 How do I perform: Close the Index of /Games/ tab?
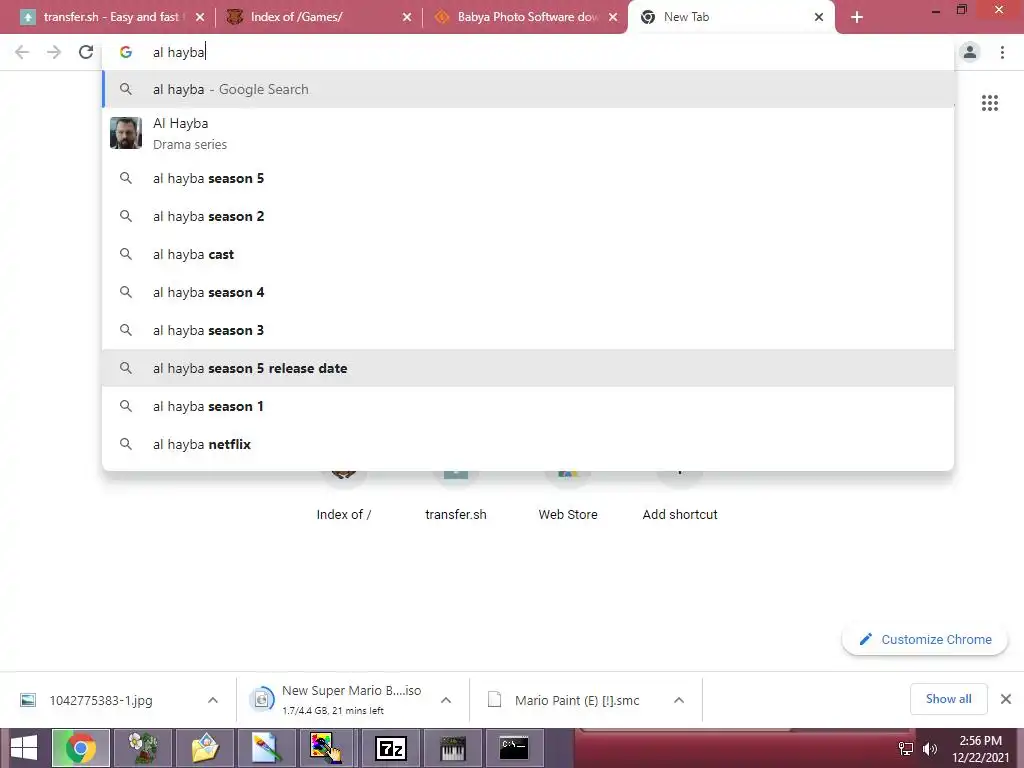pyautogui.click(x=407, y=17)
